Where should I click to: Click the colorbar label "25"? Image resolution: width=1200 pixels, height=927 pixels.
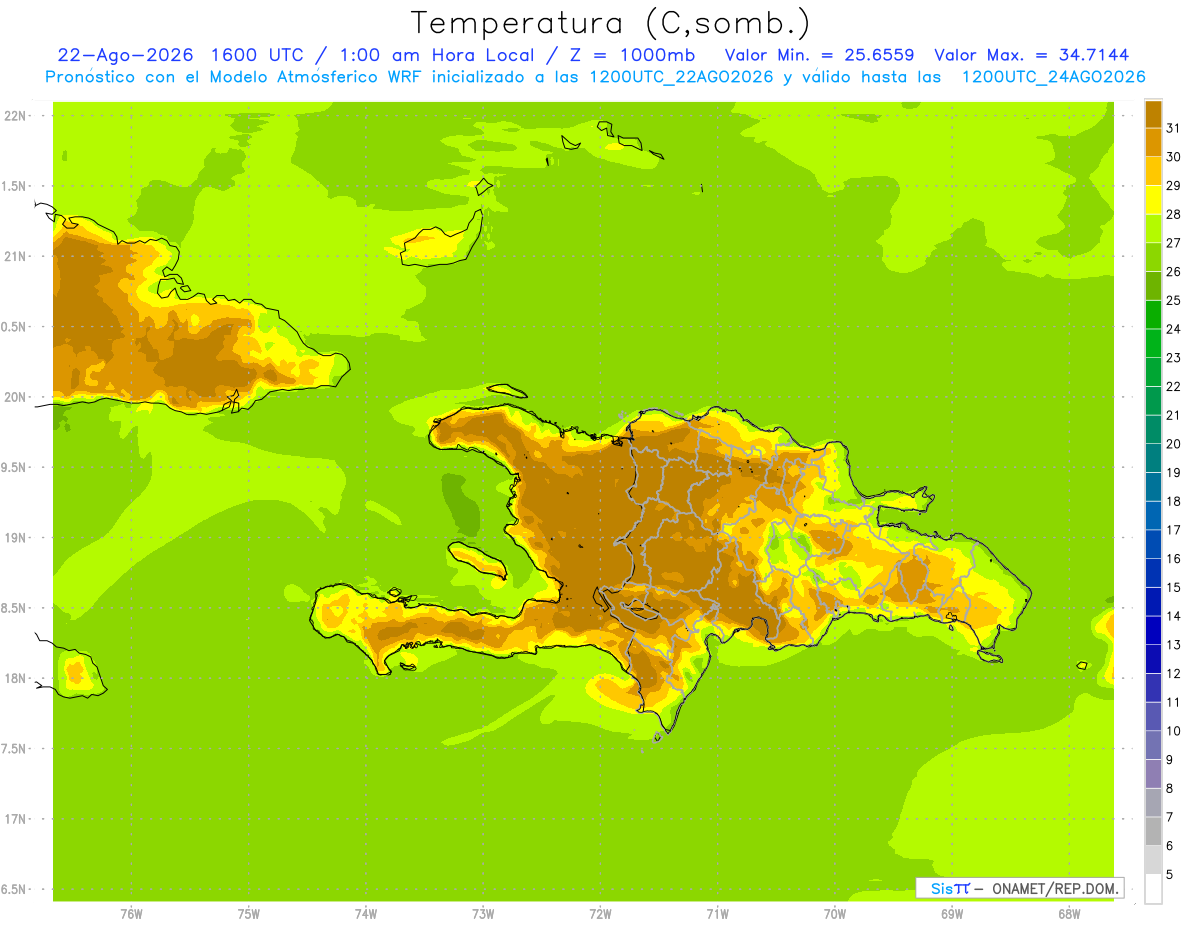point(1173,300)
